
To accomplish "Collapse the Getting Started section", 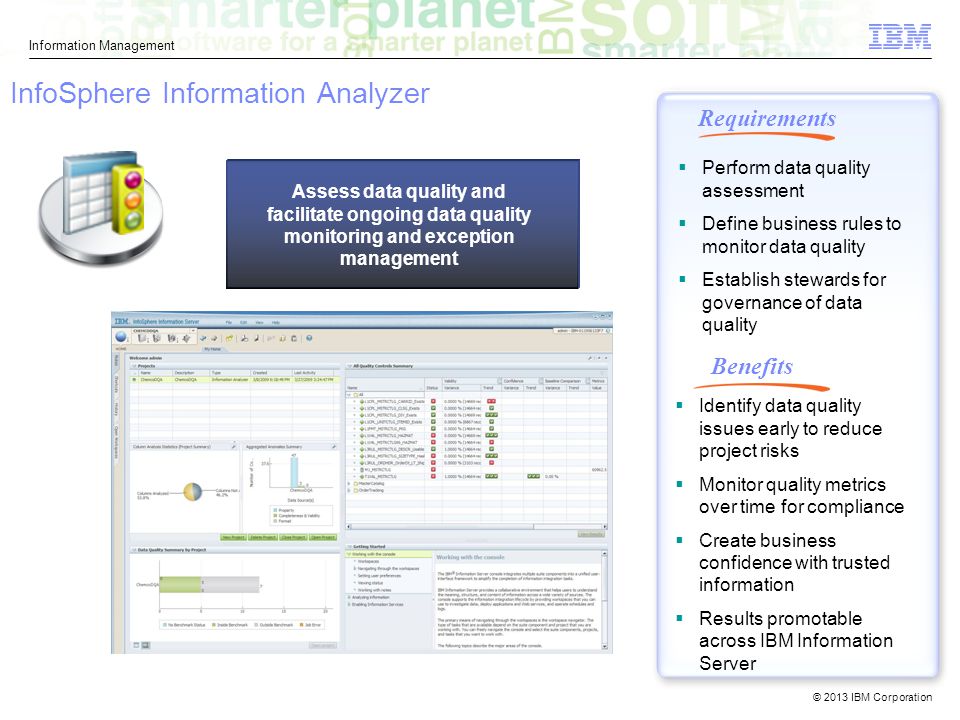I will click(350, 547).
